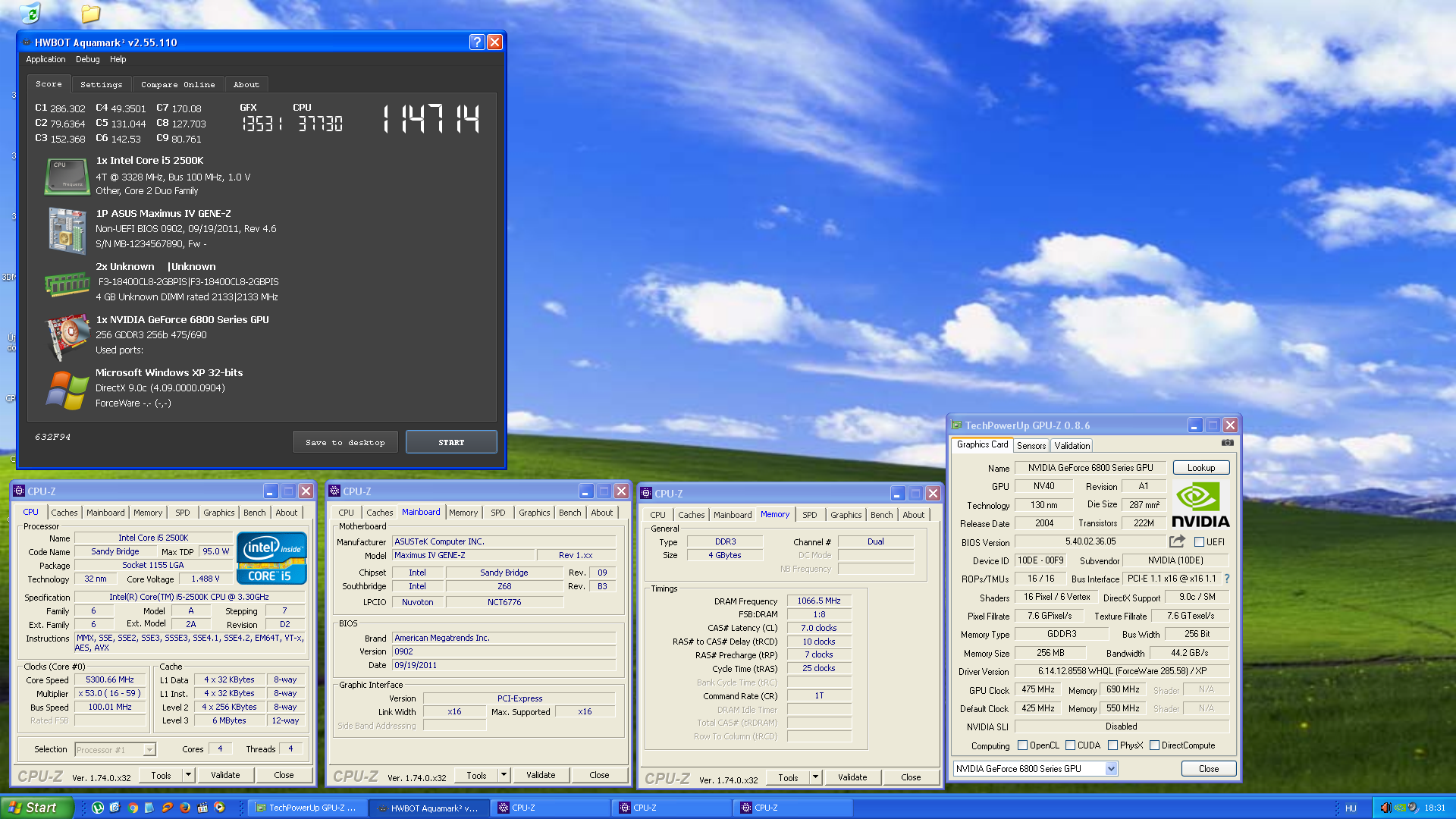This screenshot has width=1456, height=819.
Task: Toggle the CUDA checkbox
Action: 1071,745
